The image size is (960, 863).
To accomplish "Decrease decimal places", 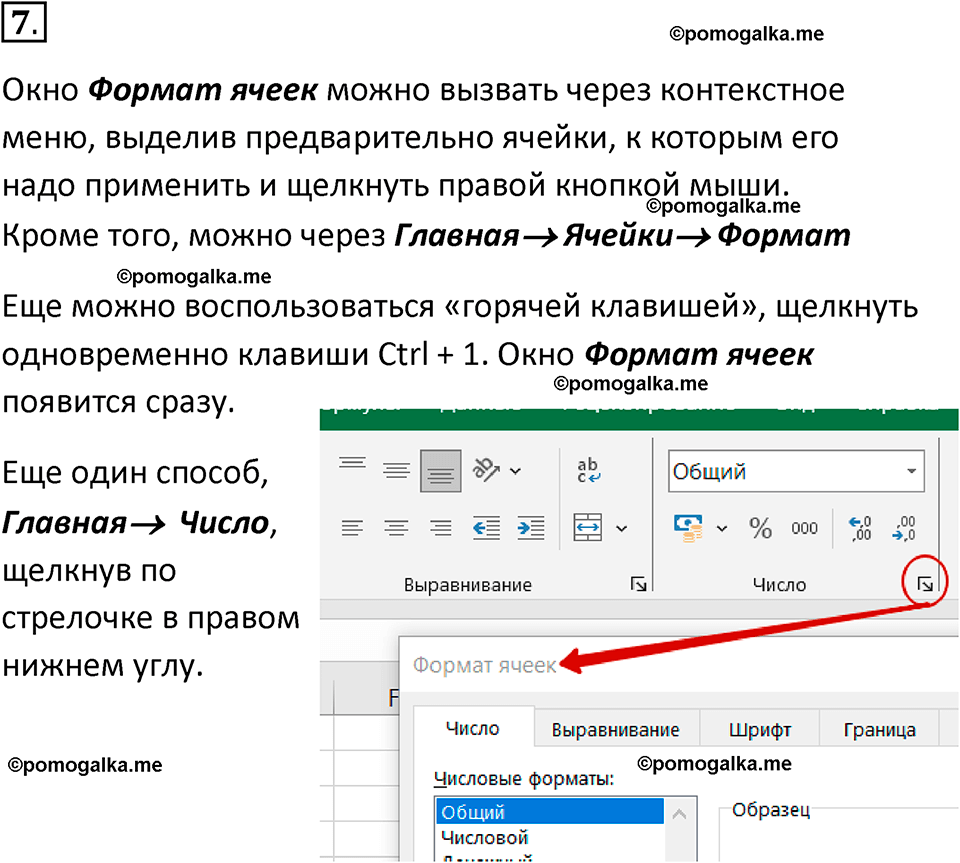I will coord(904,528).
